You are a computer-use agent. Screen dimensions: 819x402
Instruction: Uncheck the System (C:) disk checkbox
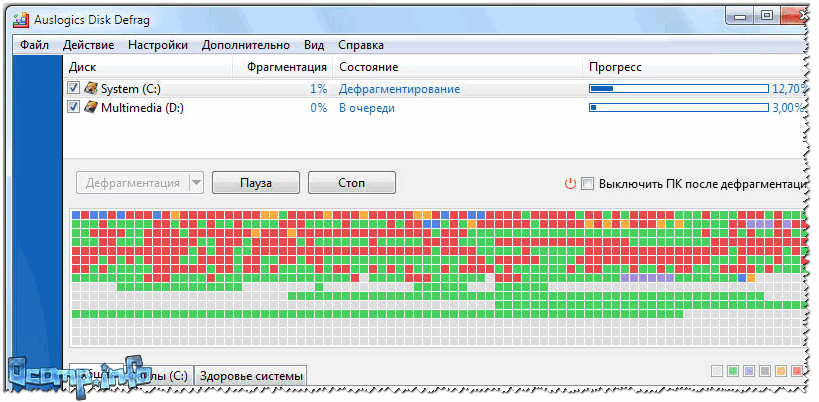pos(74,88)
